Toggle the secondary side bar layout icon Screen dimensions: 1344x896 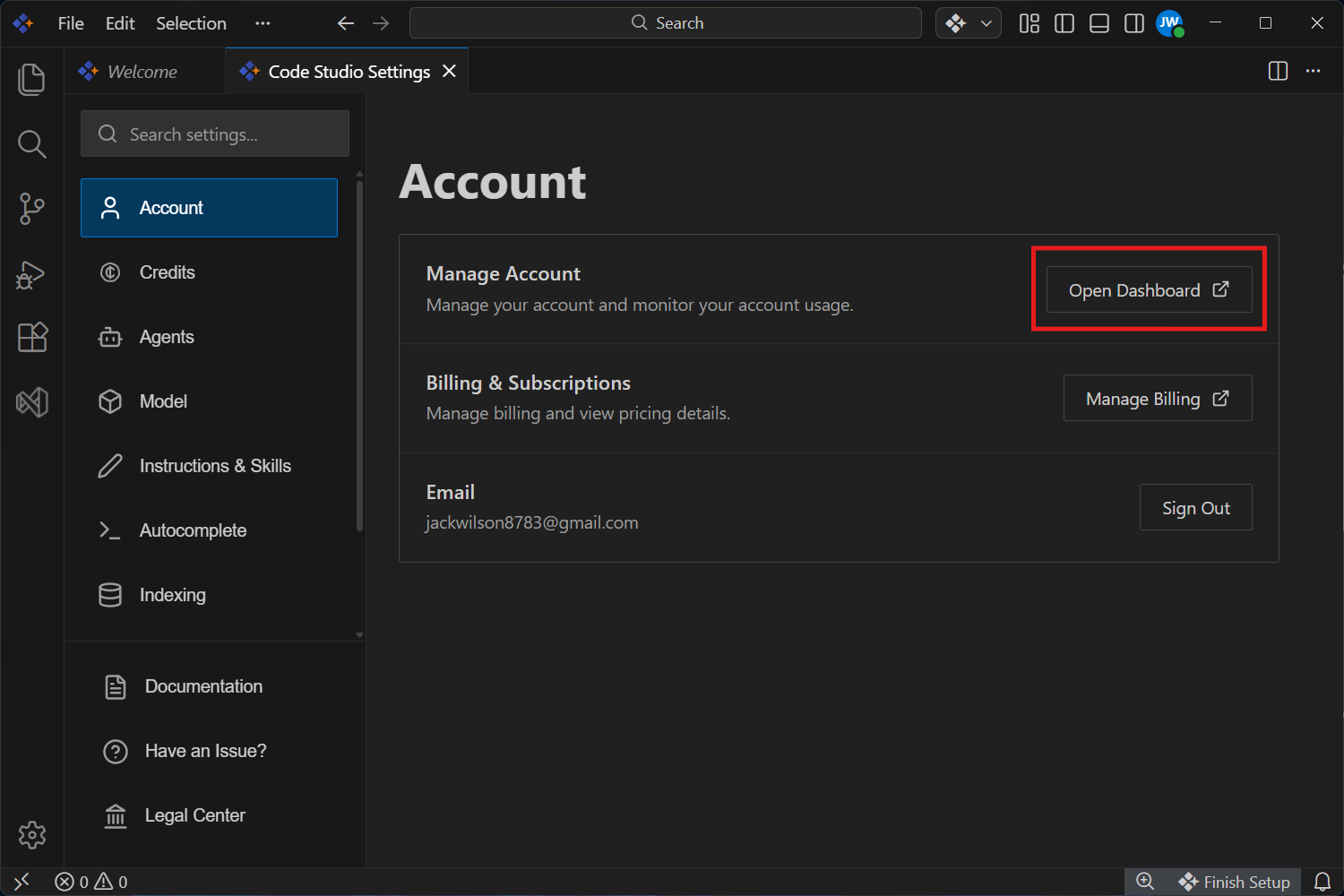1134,23
